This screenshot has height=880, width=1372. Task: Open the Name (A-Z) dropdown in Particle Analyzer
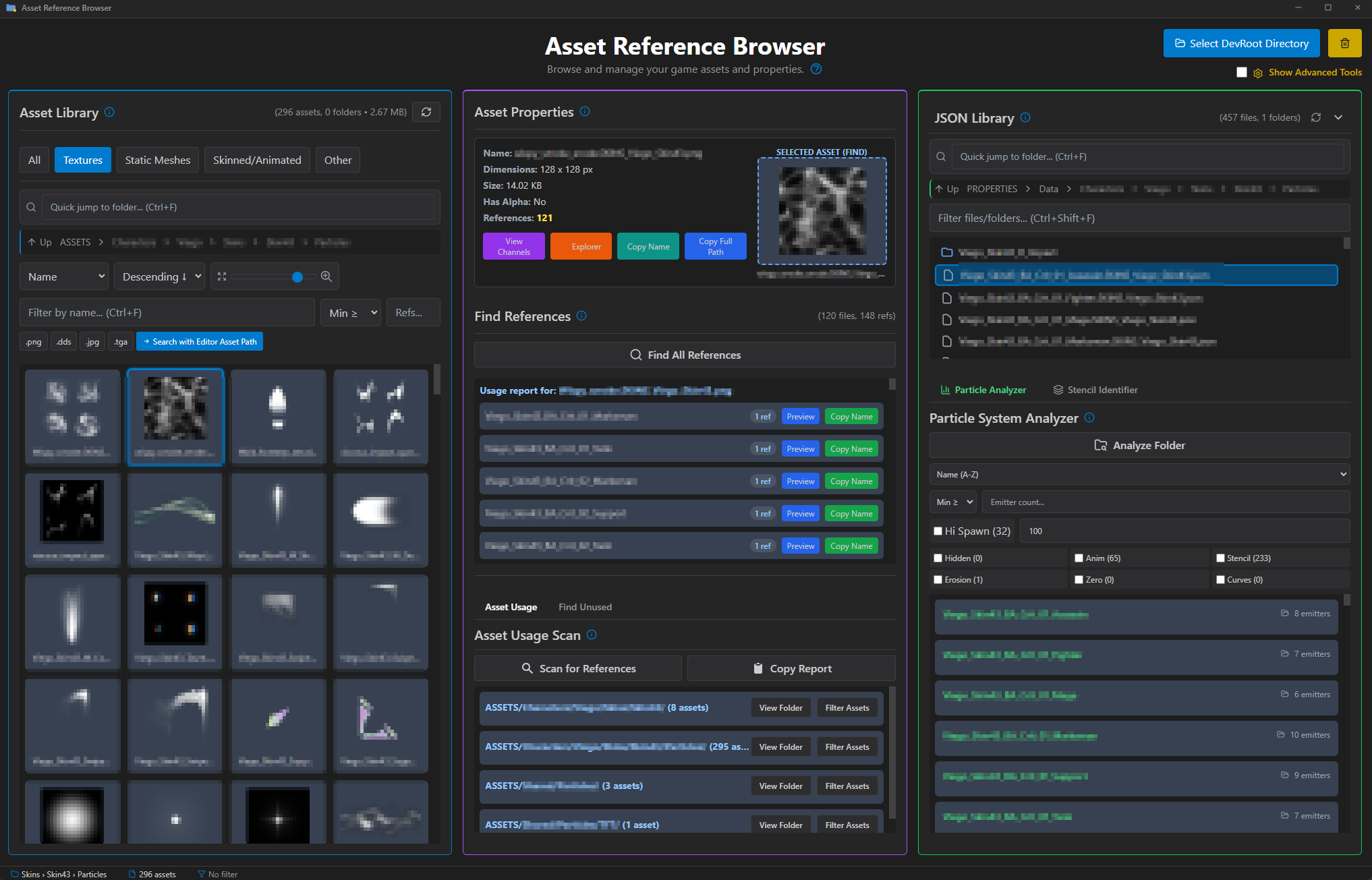(x=1139, y=474)
